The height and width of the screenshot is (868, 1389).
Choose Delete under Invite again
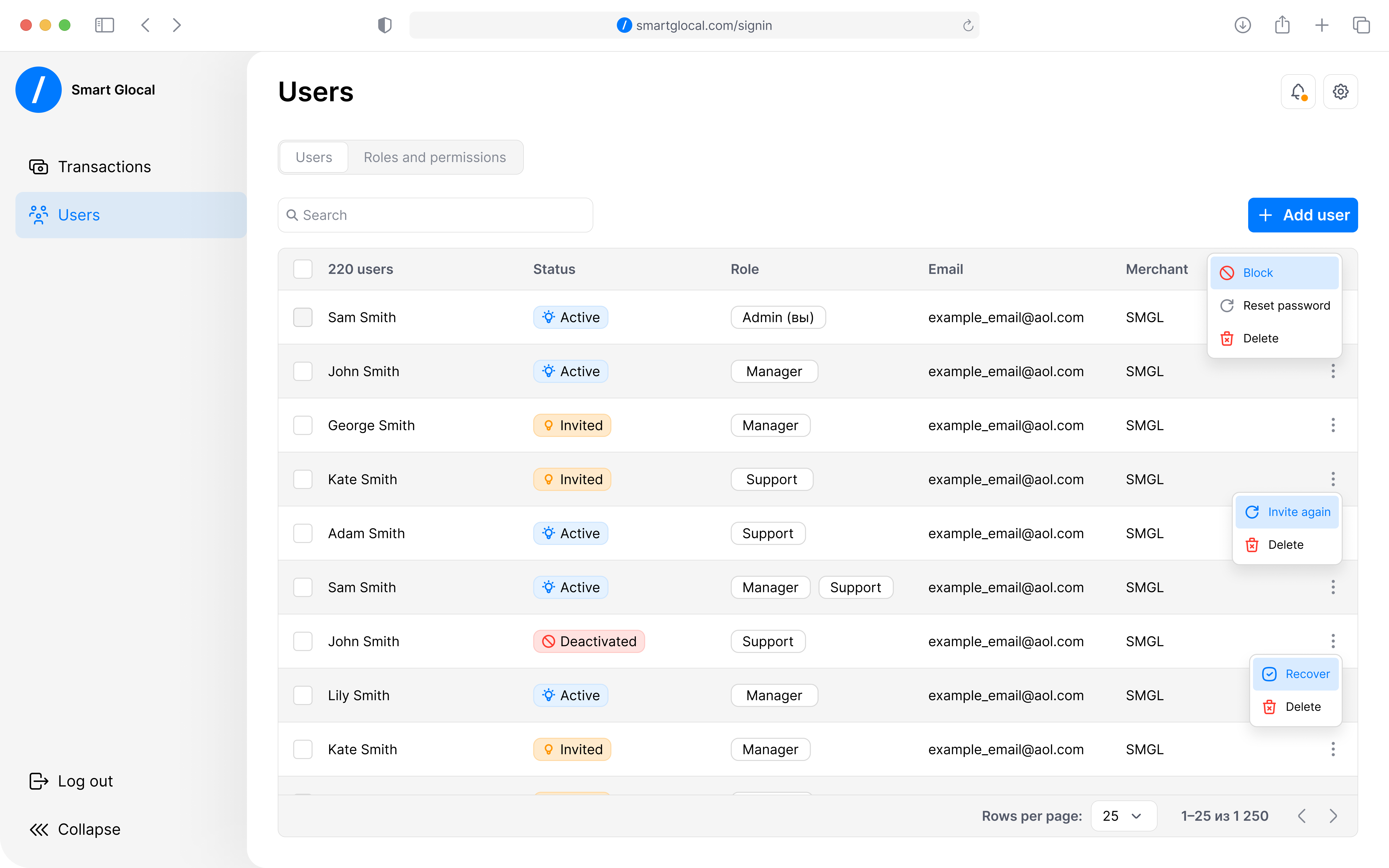1287,545
